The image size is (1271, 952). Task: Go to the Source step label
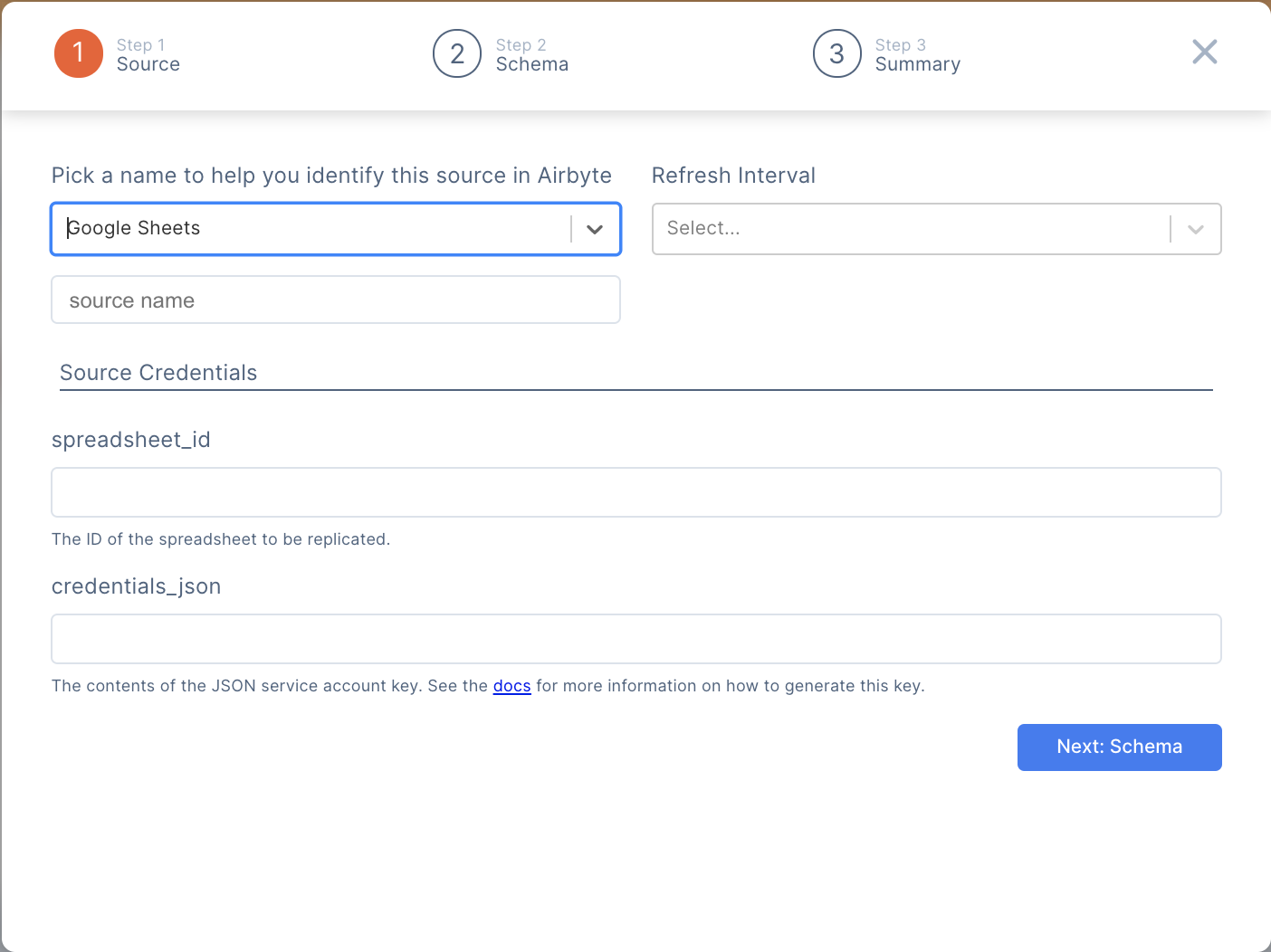pyautogui.click(x=148, y=64)
